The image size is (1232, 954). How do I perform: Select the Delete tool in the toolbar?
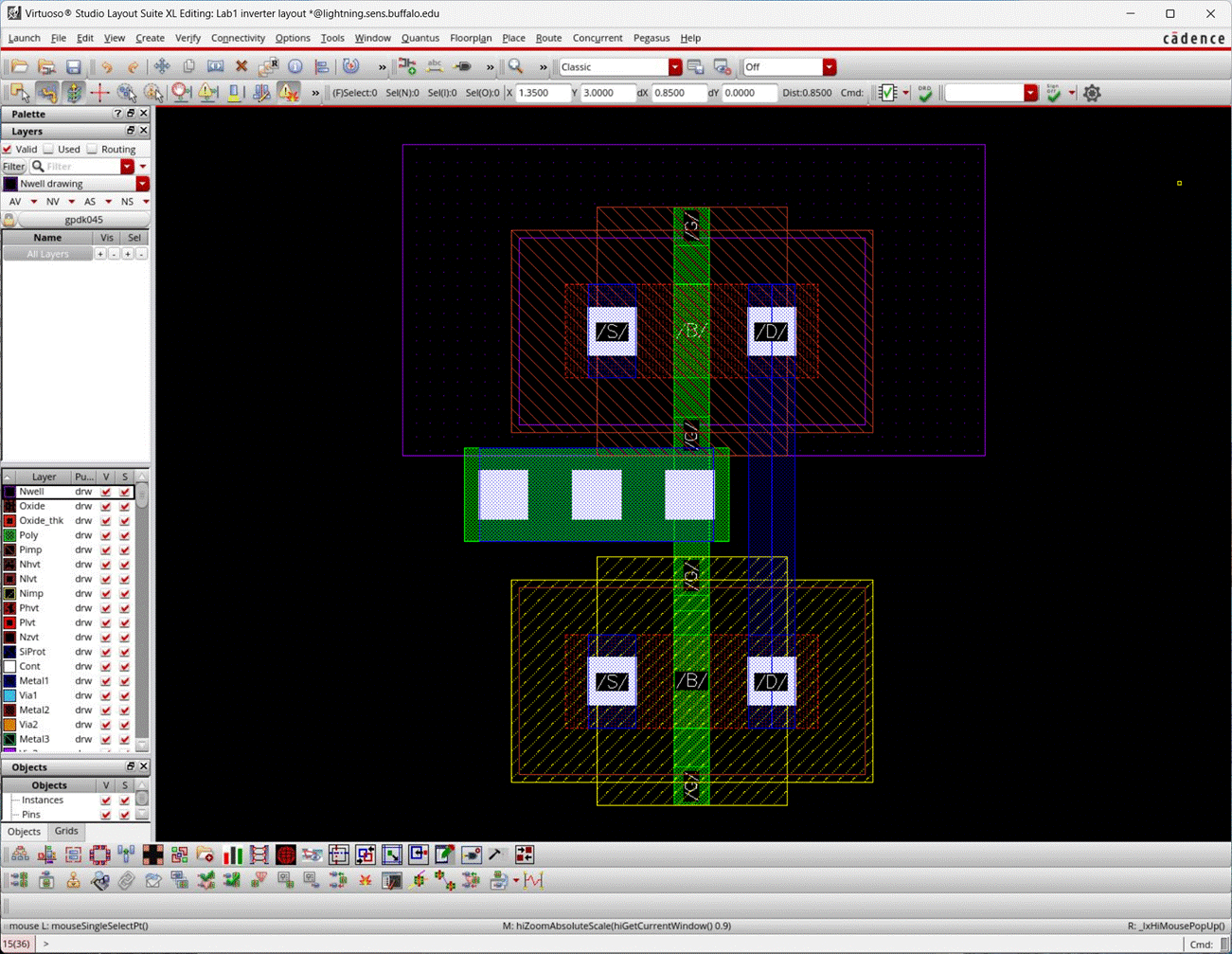pyautogui.click(x=241, y=64)
